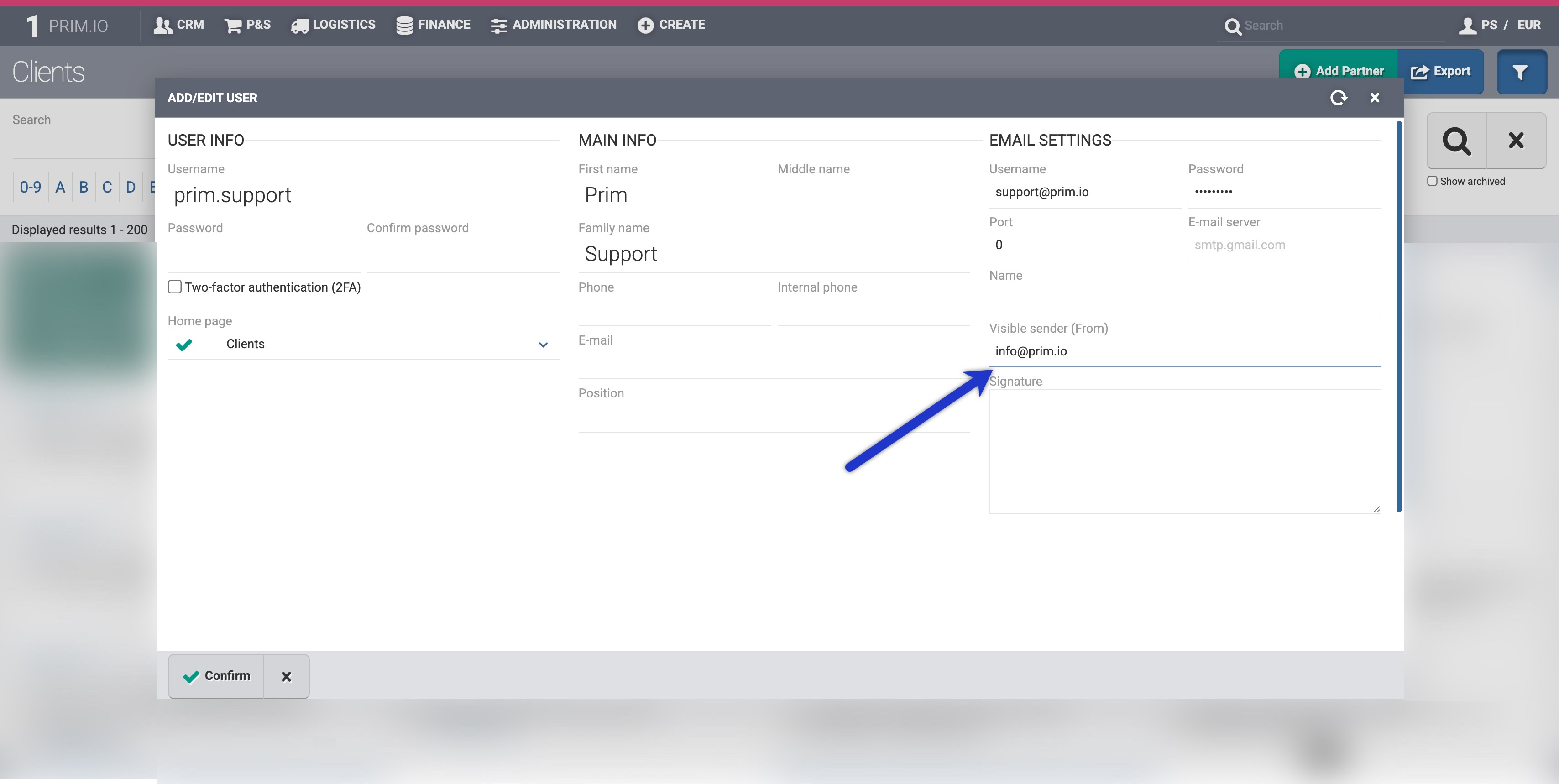Click inside the Signature text area

coord(1185,451)
